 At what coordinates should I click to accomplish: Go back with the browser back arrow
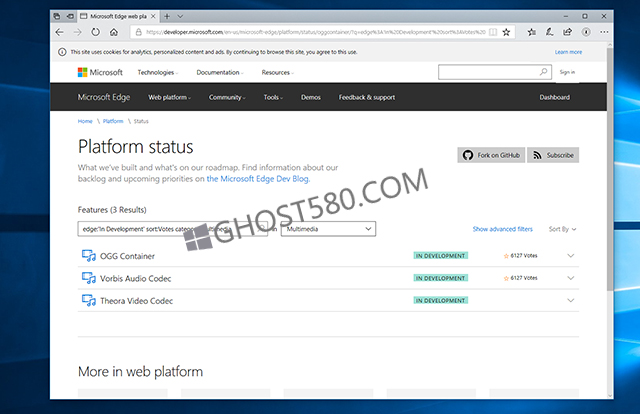click(60, 32)
